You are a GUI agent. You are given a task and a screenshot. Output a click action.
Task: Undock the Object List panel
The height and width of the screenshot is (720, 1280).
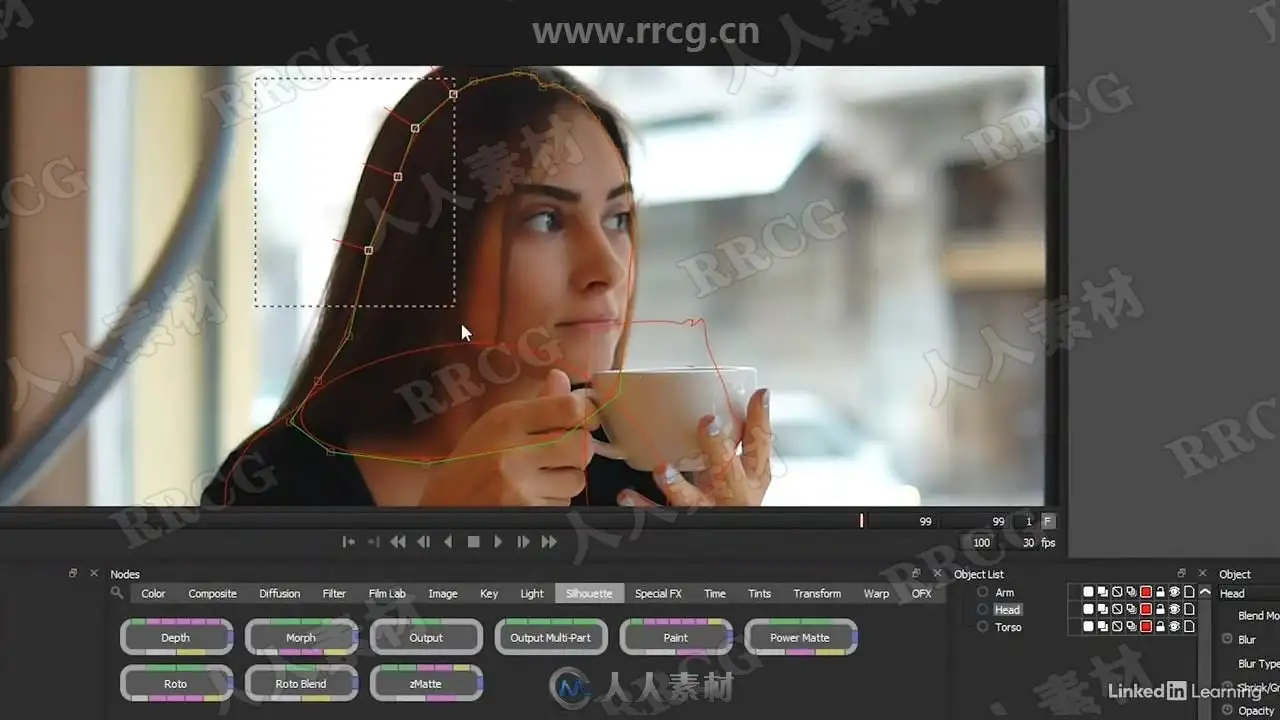1181,573
